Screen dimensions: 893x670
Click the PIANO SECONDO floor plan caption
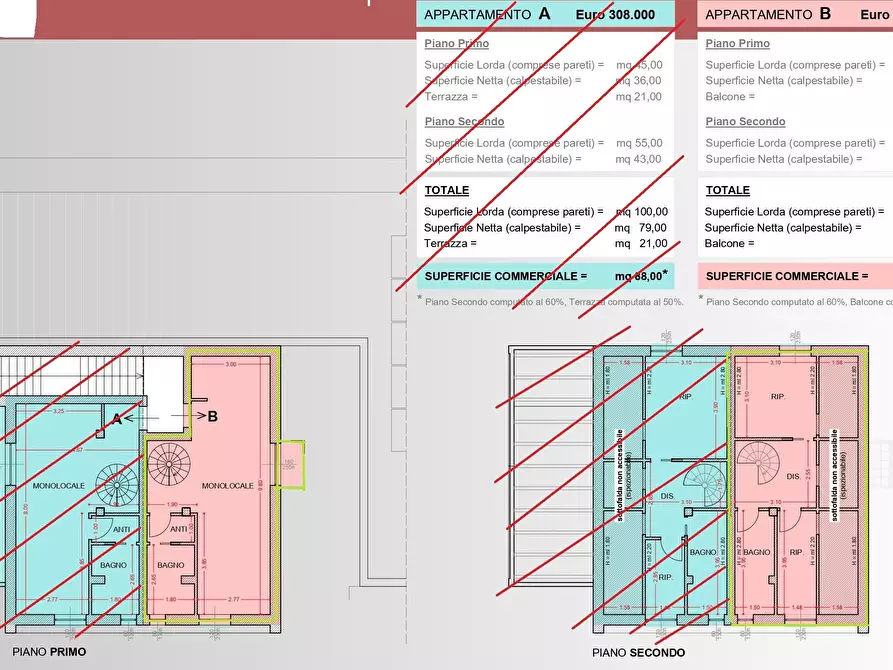tap(639, 653)
